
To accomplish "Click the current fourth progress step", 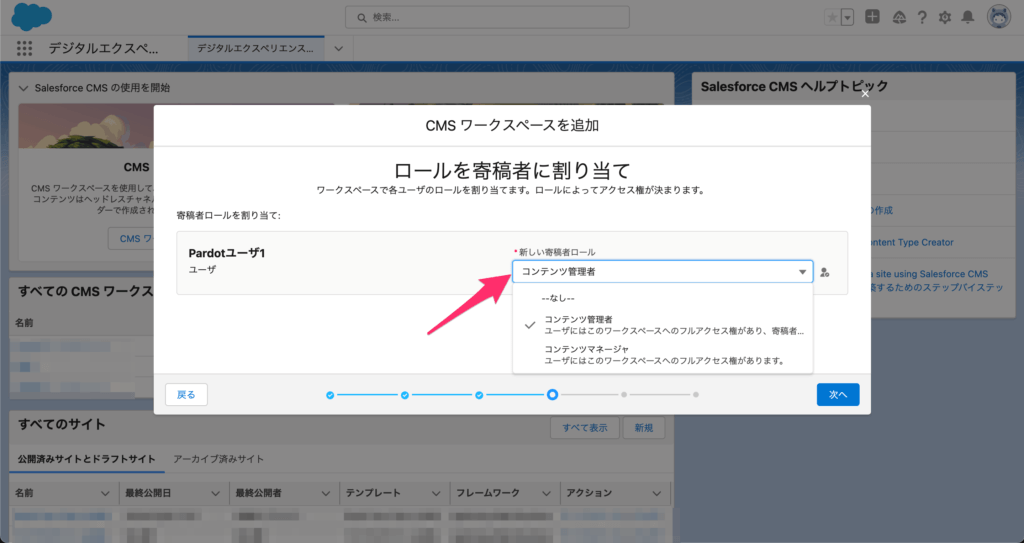I will coord(552,395).
